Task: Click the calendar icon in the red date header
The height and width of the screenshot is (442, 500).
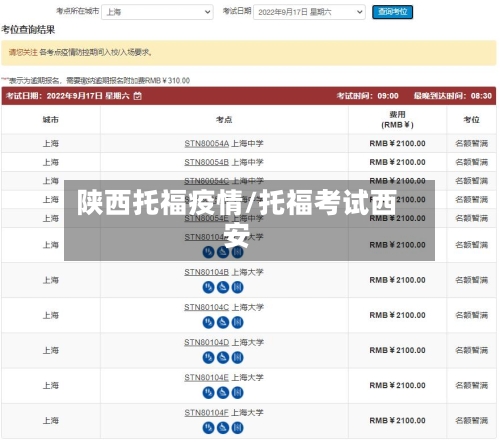Action: (138, 96)
